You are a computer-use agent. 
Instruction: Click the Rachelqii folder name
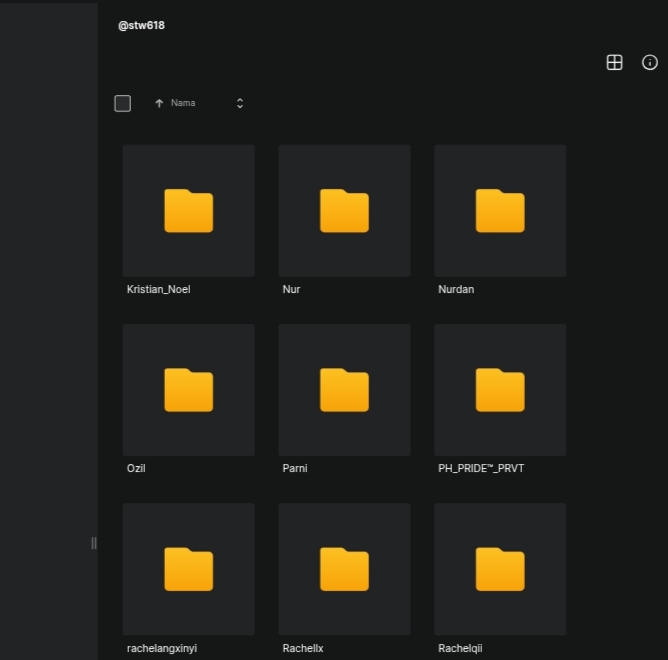tap(460, 648)
